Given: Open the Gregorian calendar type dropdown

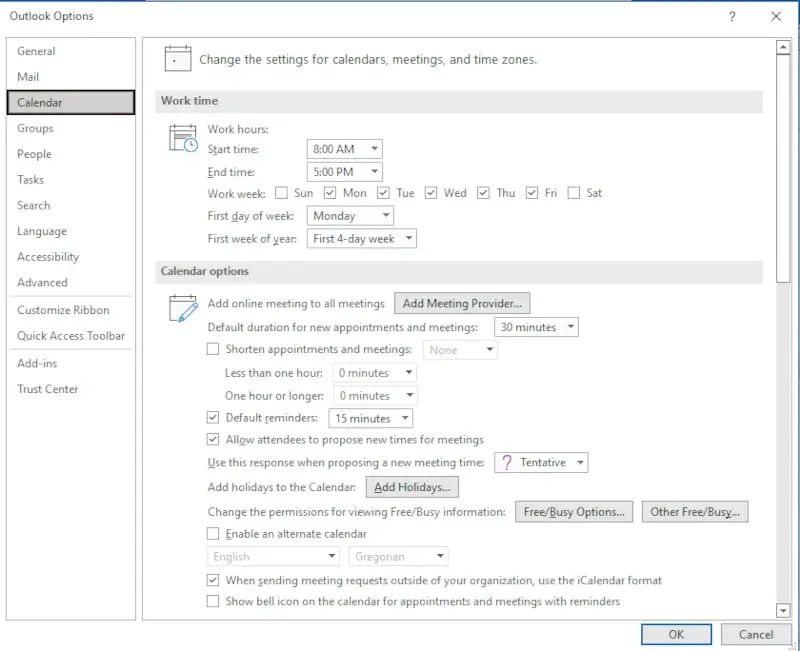Looking at the screenshot, I should (398, 556).
